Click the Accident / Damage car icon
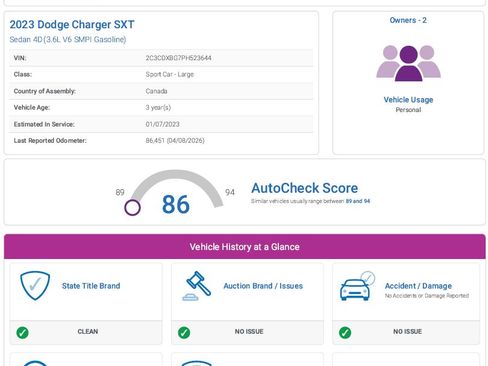 coord(357,286)
